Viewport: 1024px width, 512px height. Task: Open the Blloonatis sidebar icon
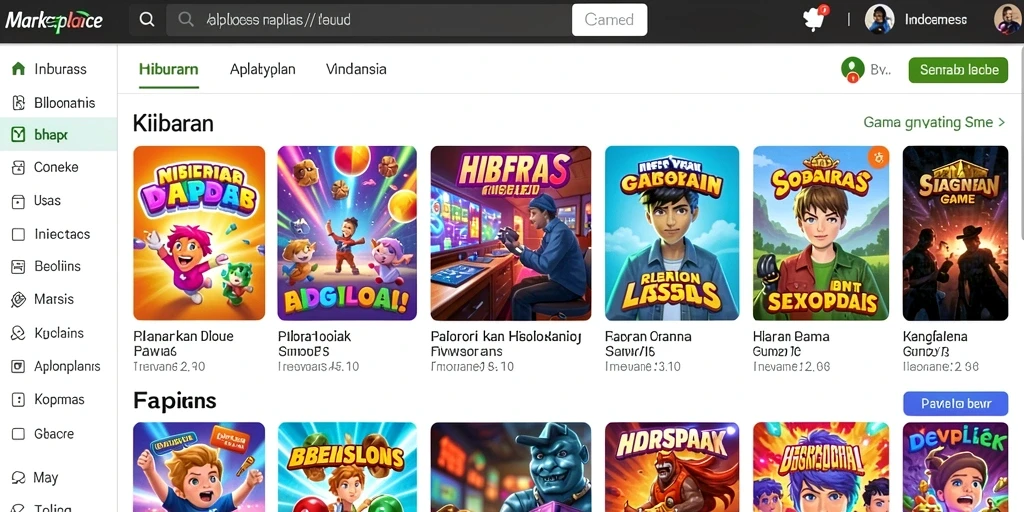tap(18, 103)
